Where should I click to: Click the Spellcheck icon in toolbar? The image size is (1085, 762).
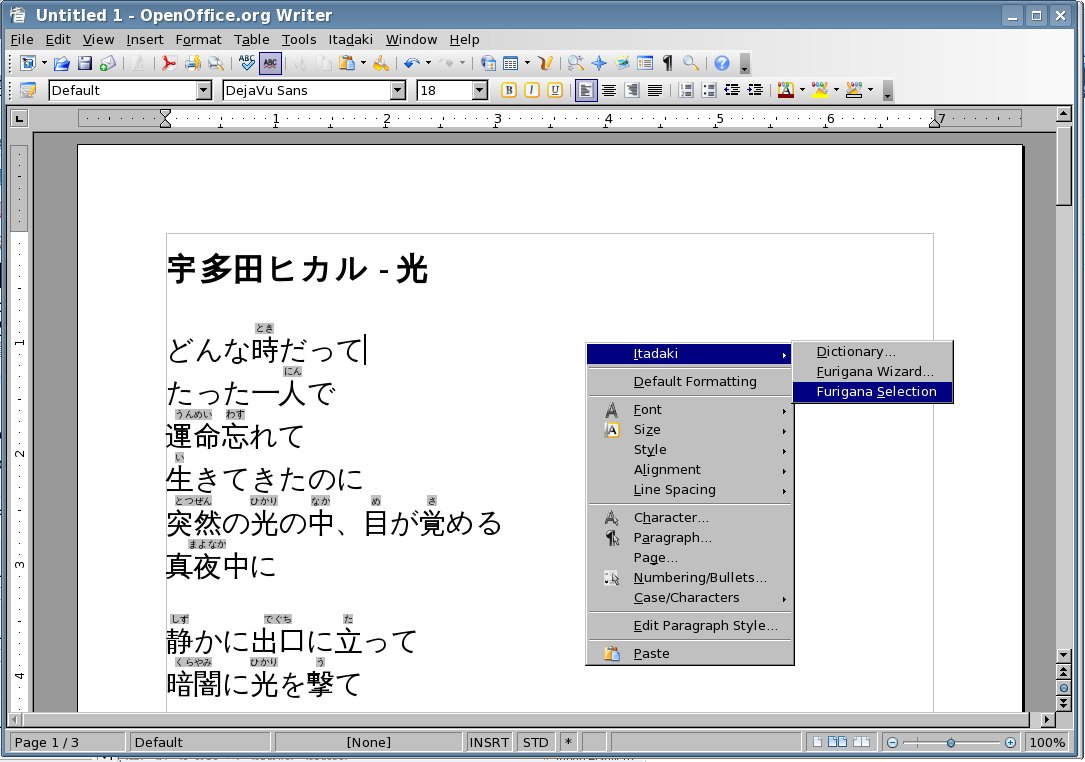pyautogui.click(x=247, y=63)
